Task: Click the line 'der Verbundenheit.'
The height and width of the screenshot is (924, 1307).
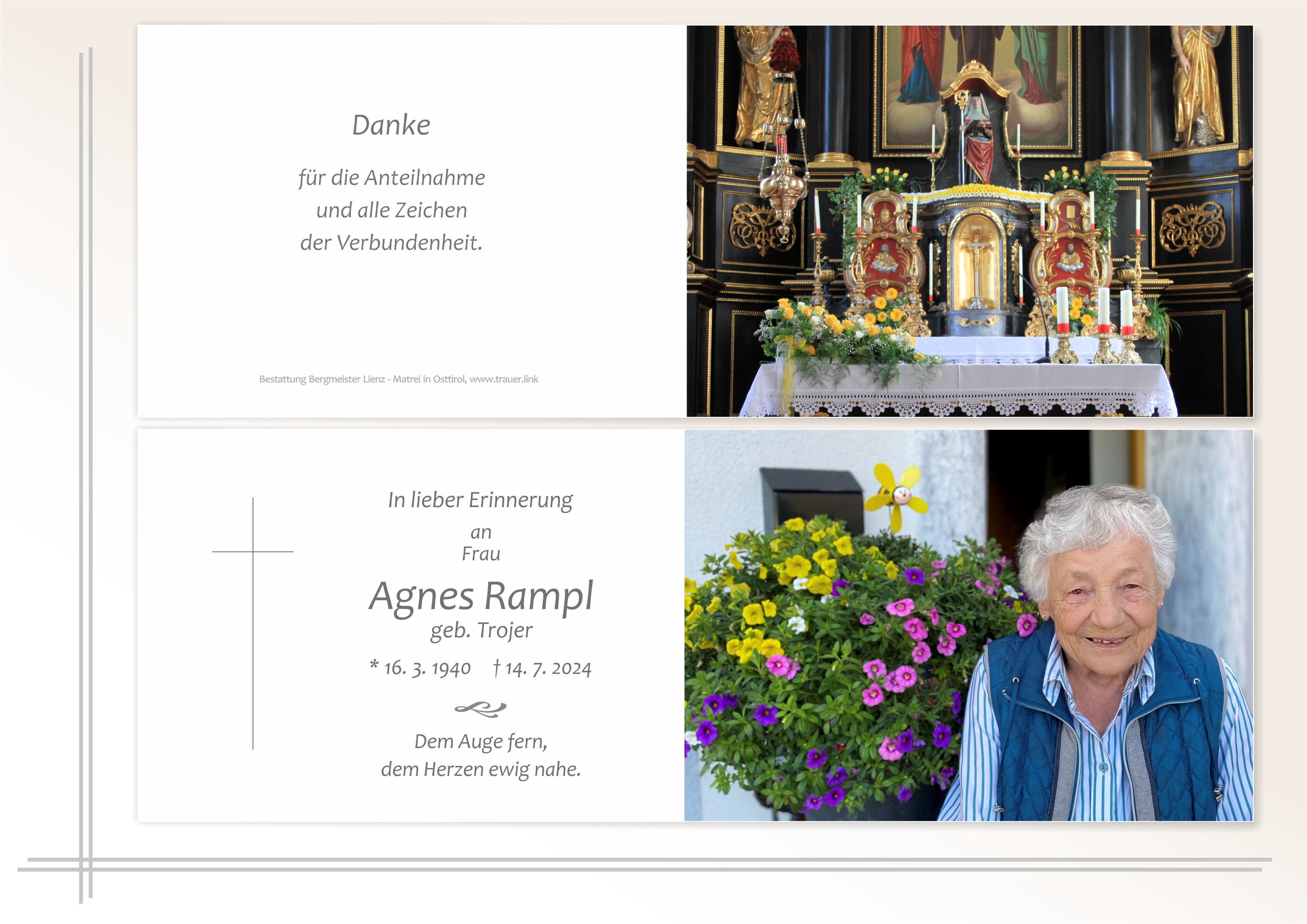Action: coord(392,243)
